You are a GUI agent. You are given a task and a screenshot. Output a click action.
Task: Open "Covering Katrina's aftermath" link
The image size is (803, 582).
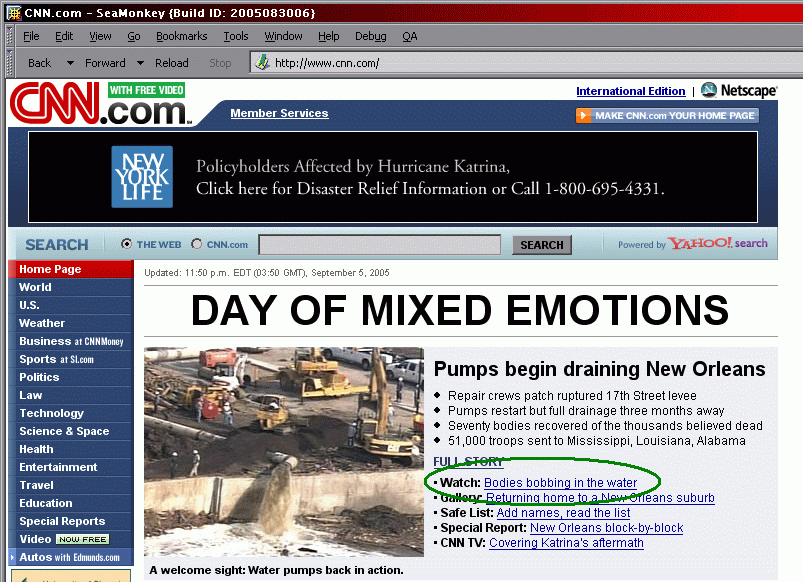[566, 543]
